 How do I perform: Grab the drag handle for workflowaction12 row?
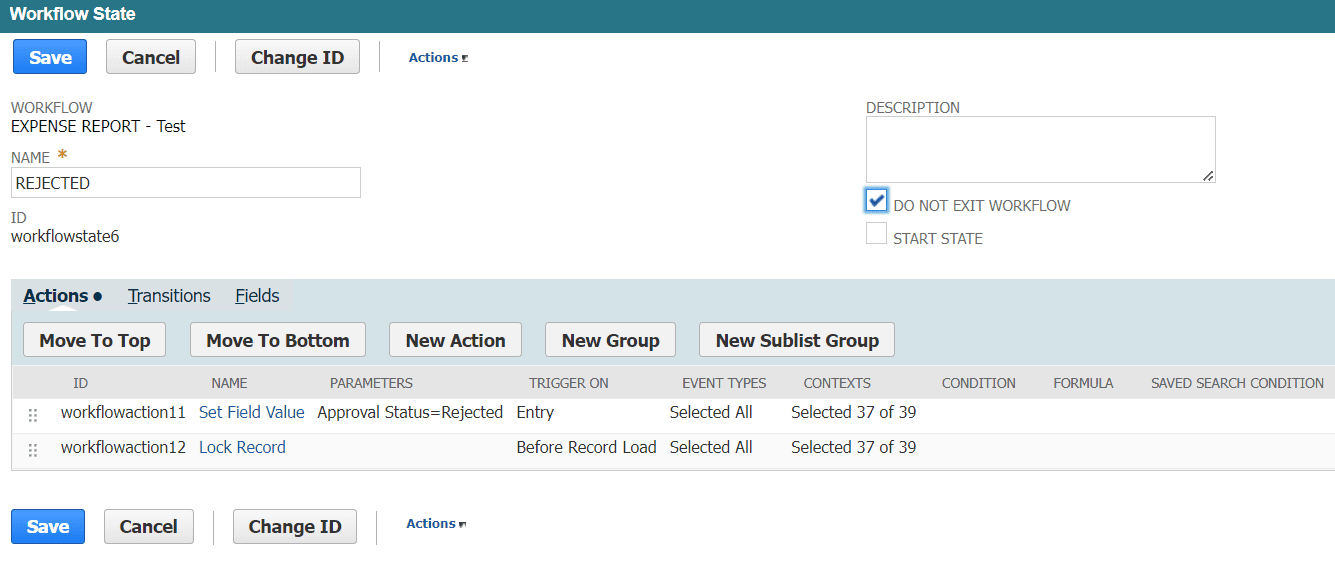33,450
